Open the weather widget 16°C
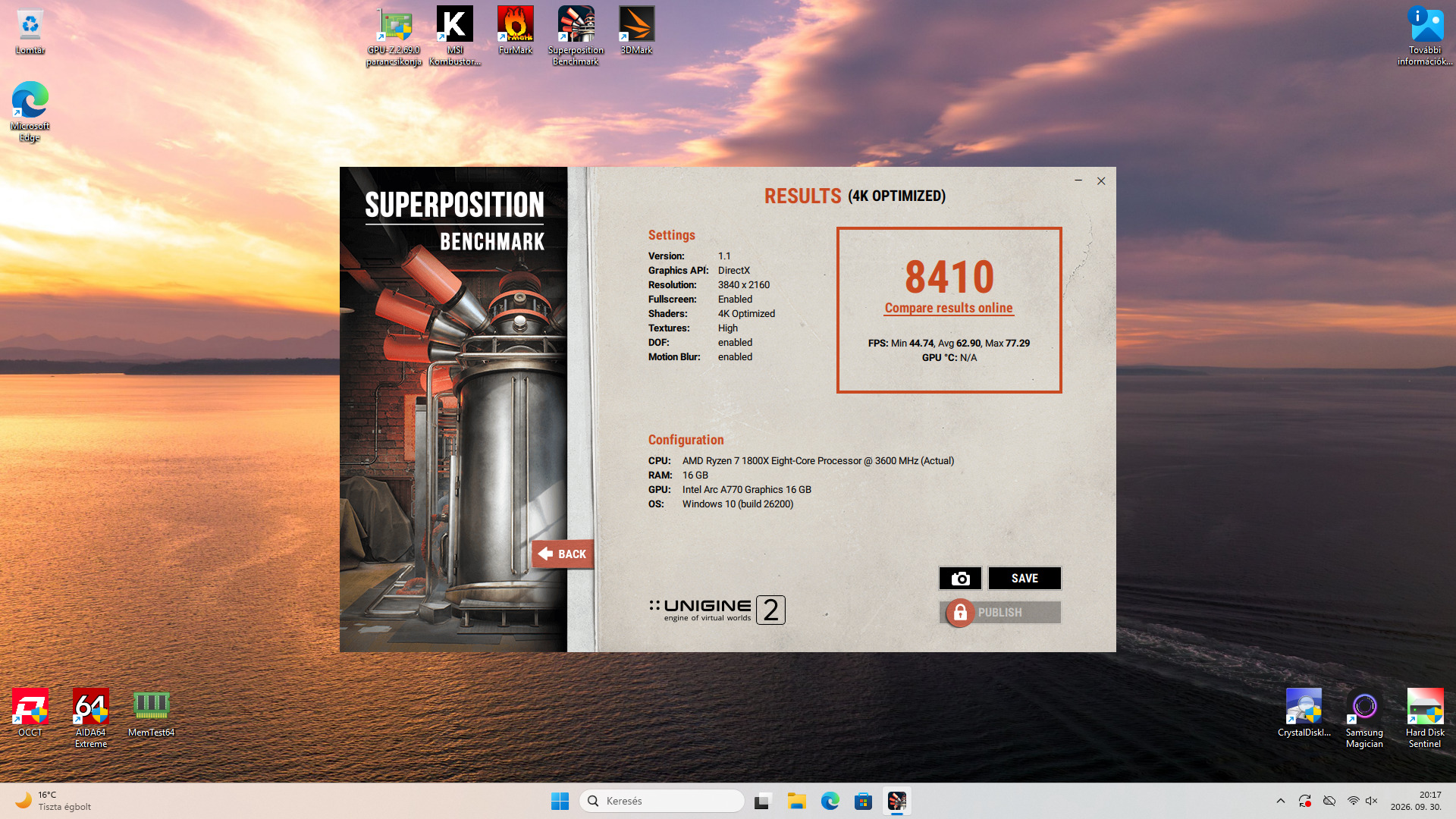Viewport: 1456px width, 819px height. click(x=53, y=801)
